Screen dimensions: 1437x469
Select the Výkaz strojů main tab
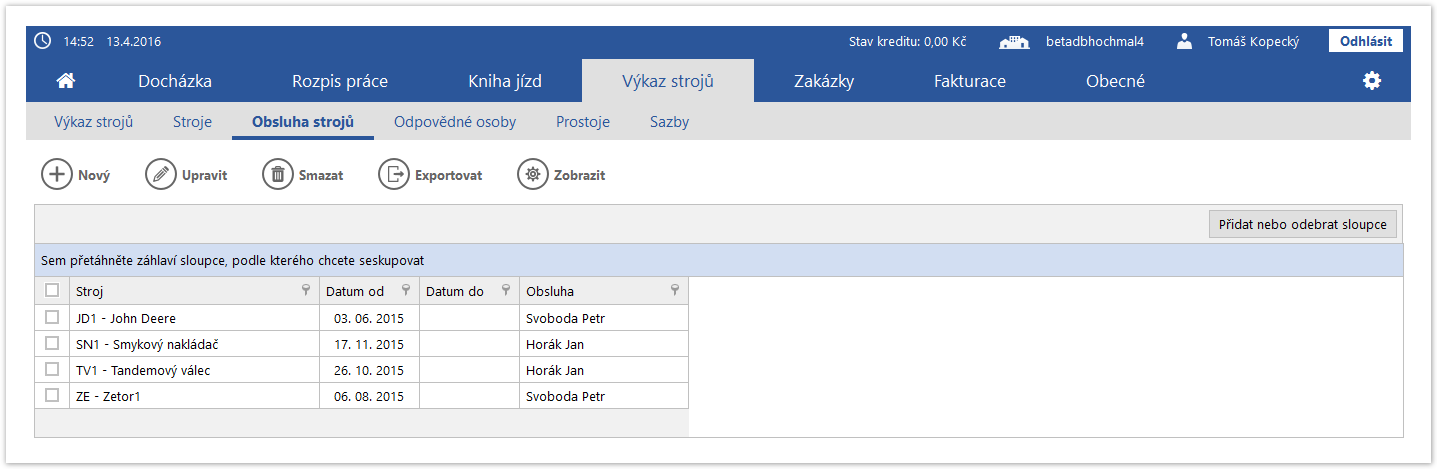(668, 81)
